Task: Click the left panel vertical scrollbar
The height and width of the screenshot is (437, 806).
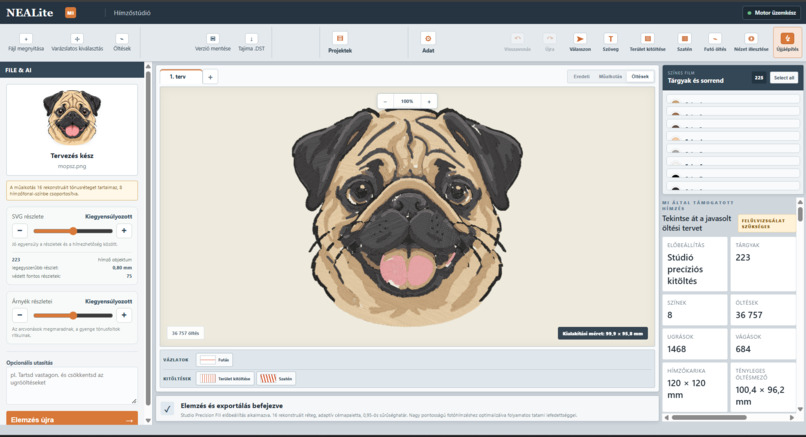Action: (x=148, y=236)
